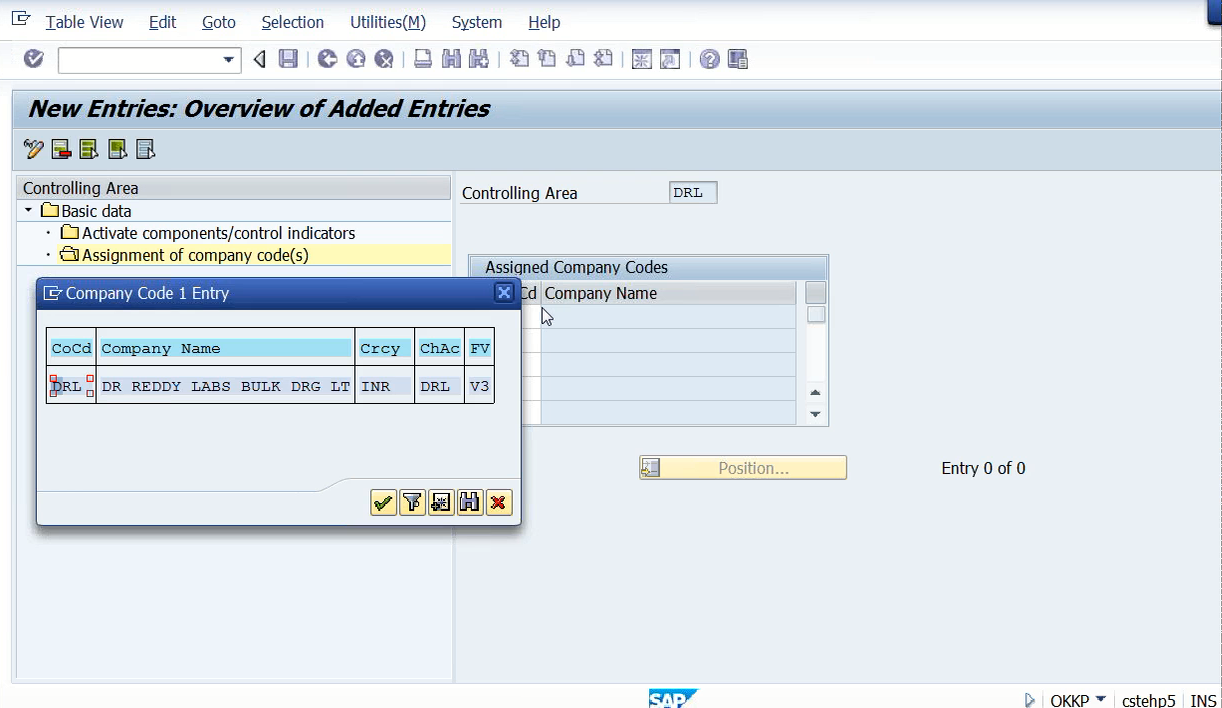Click the Position... button

[743, 468]
